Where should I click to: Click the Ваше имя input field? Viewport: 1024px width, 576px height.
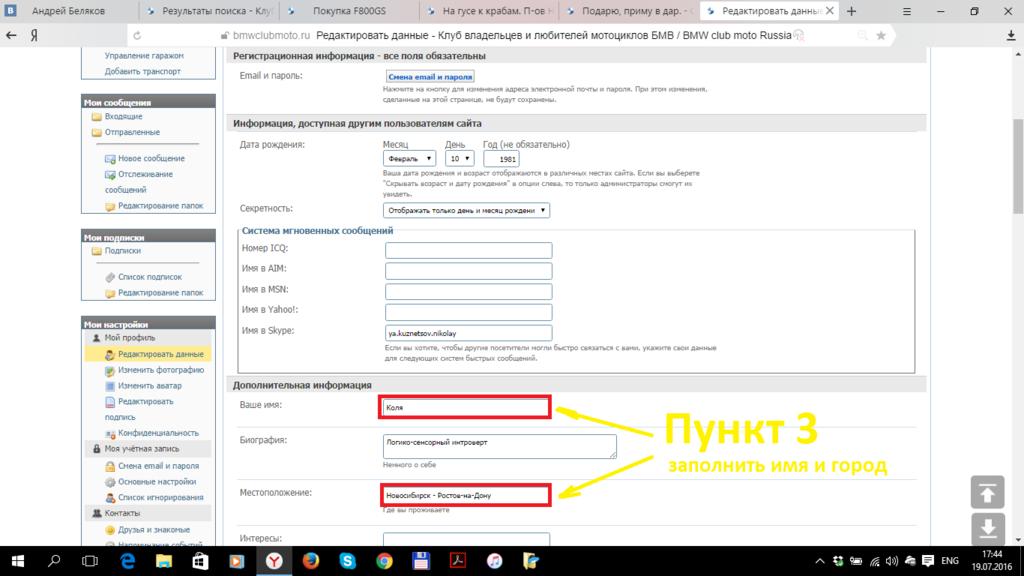465,408
